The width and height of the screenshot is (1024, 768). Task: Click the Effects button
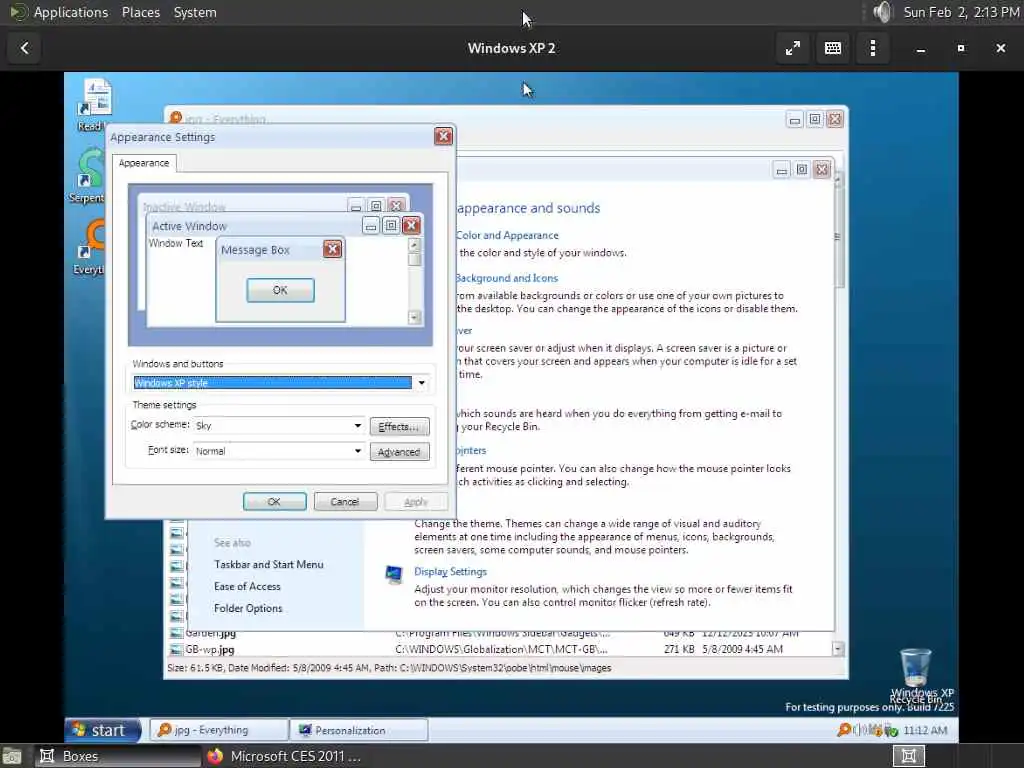[x=399, y=426]
